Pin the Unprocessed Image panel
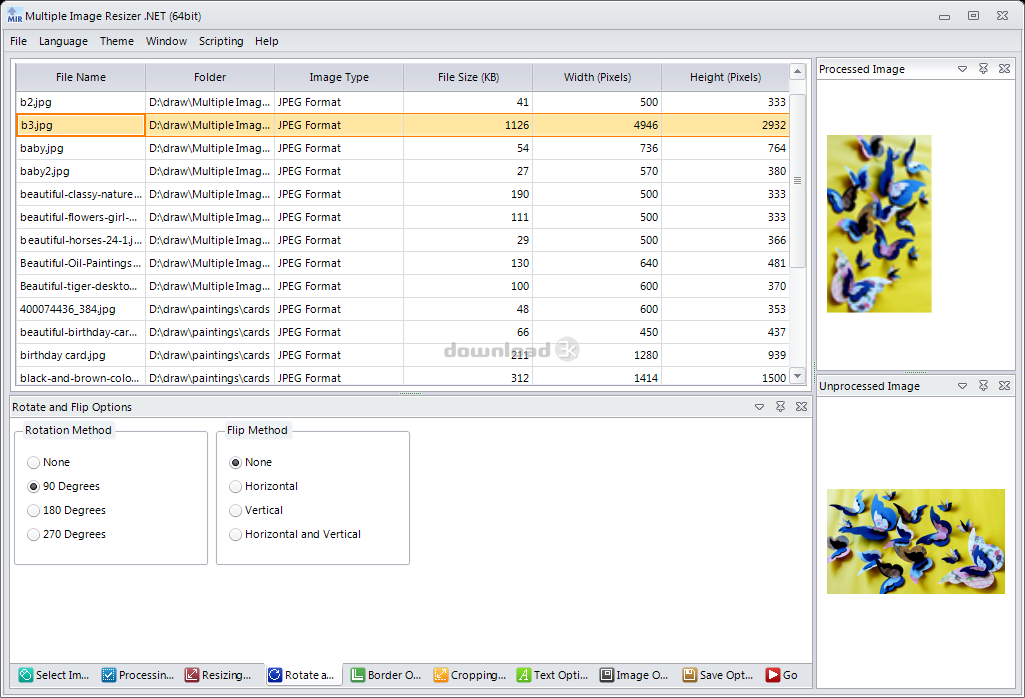Screen dimensions: 1025x698 (983, 386)
